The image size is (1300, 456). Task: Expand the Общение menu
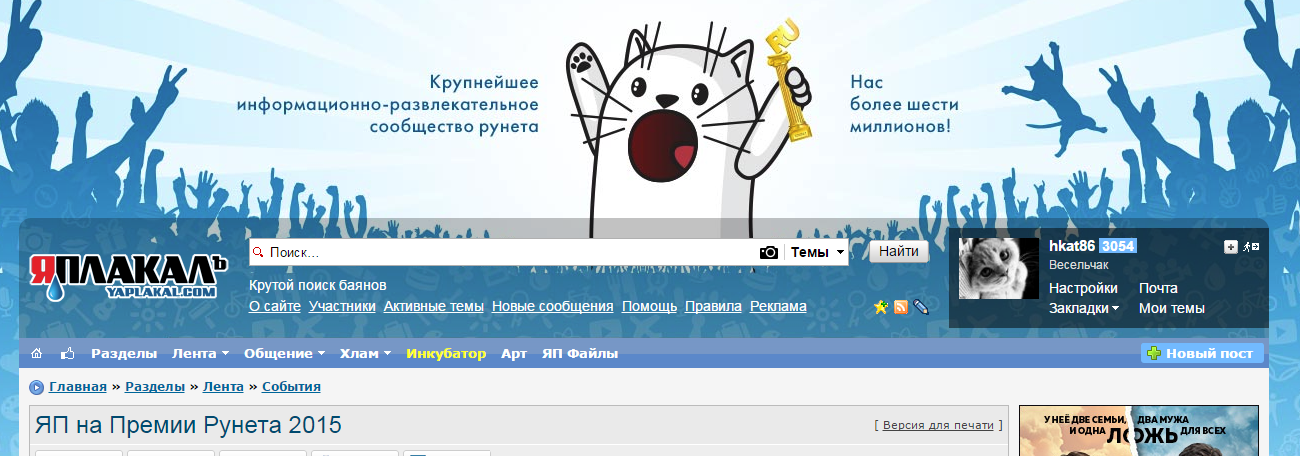(x=285, y=353)
